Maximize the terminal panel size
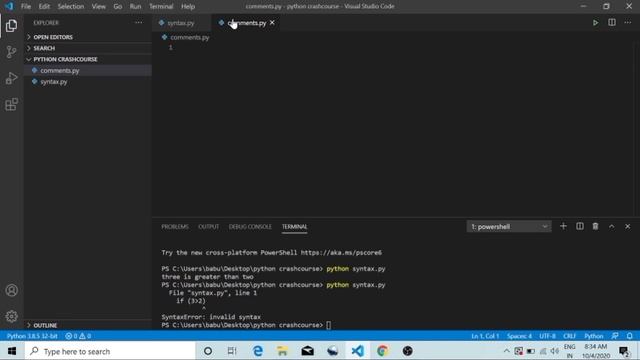This screenshot has width=640, height=360. 611,226
